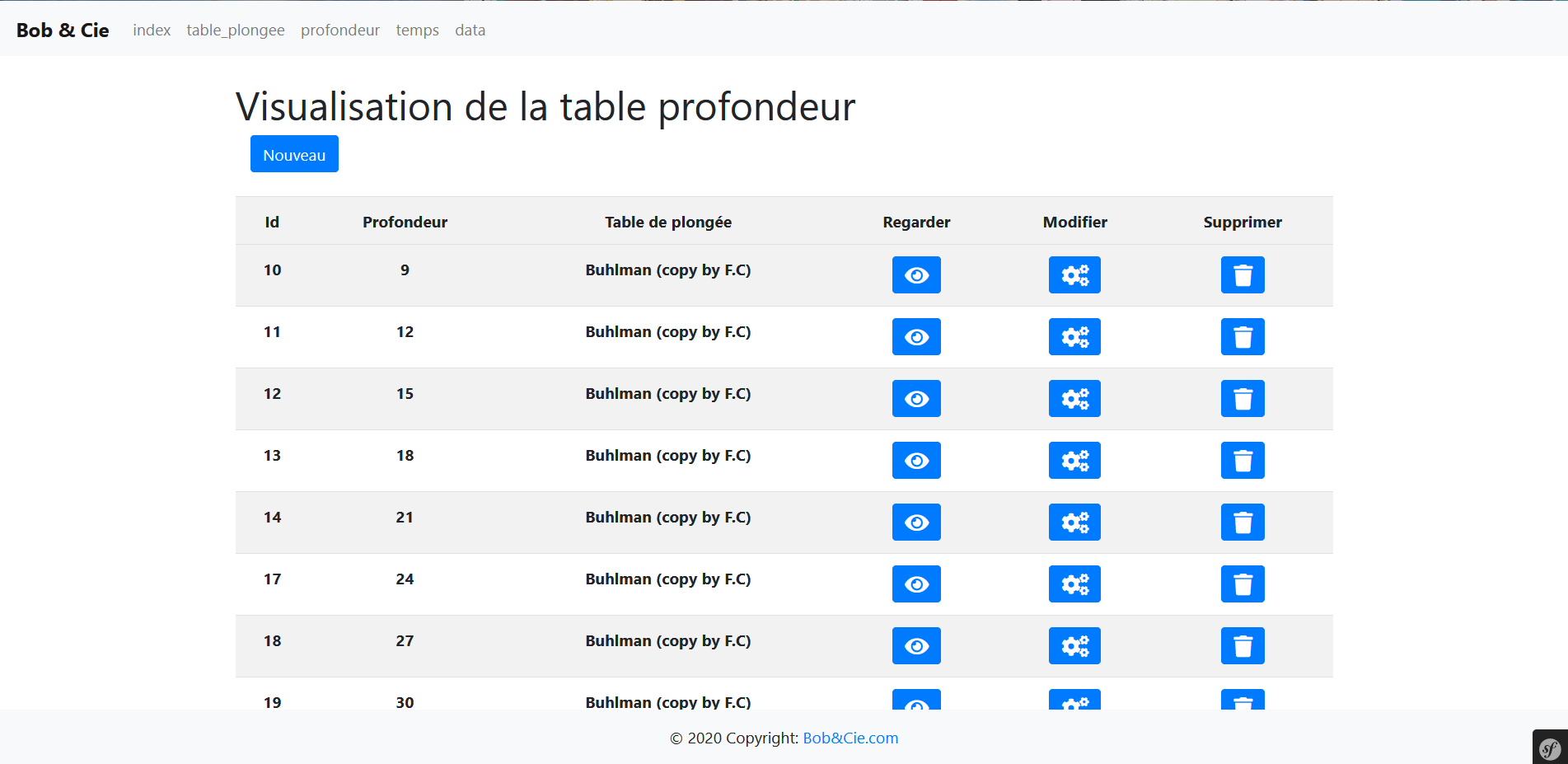Click the eye icon for depth 15

[x=916, y=398]
